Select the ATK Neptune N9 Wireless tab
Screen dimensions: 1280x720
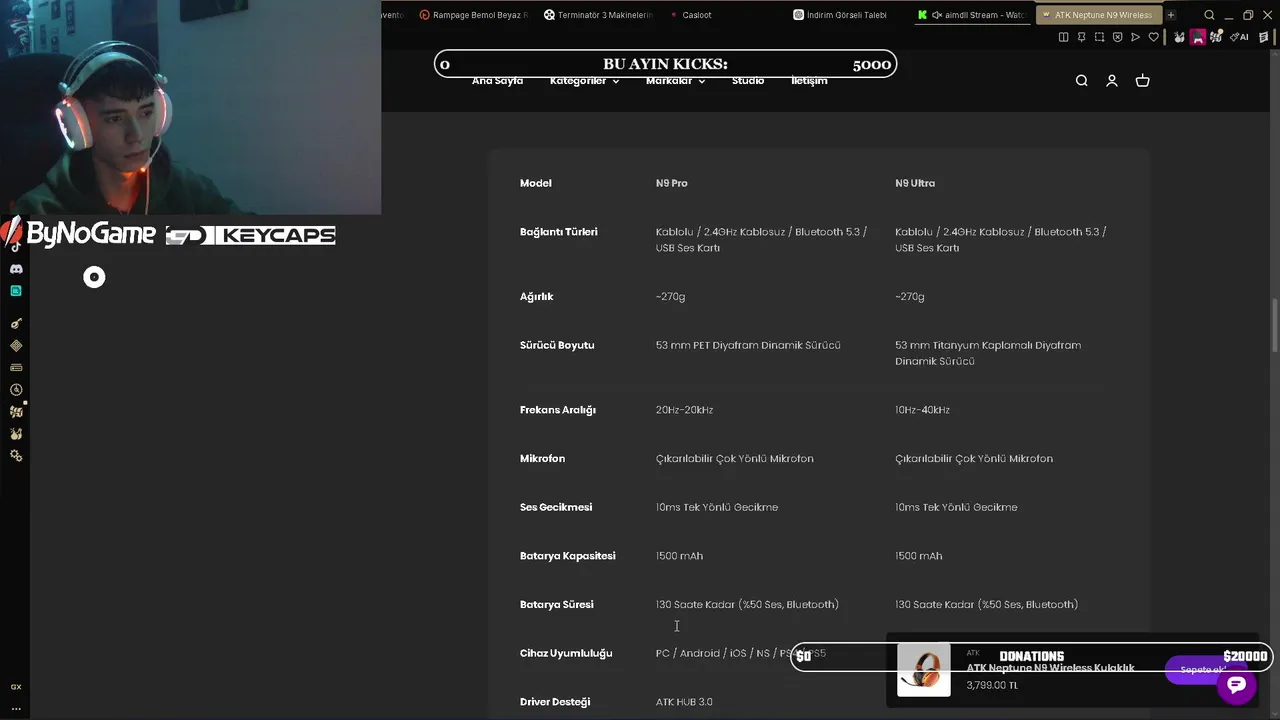pyautogui.click(x=1098, y=15)
